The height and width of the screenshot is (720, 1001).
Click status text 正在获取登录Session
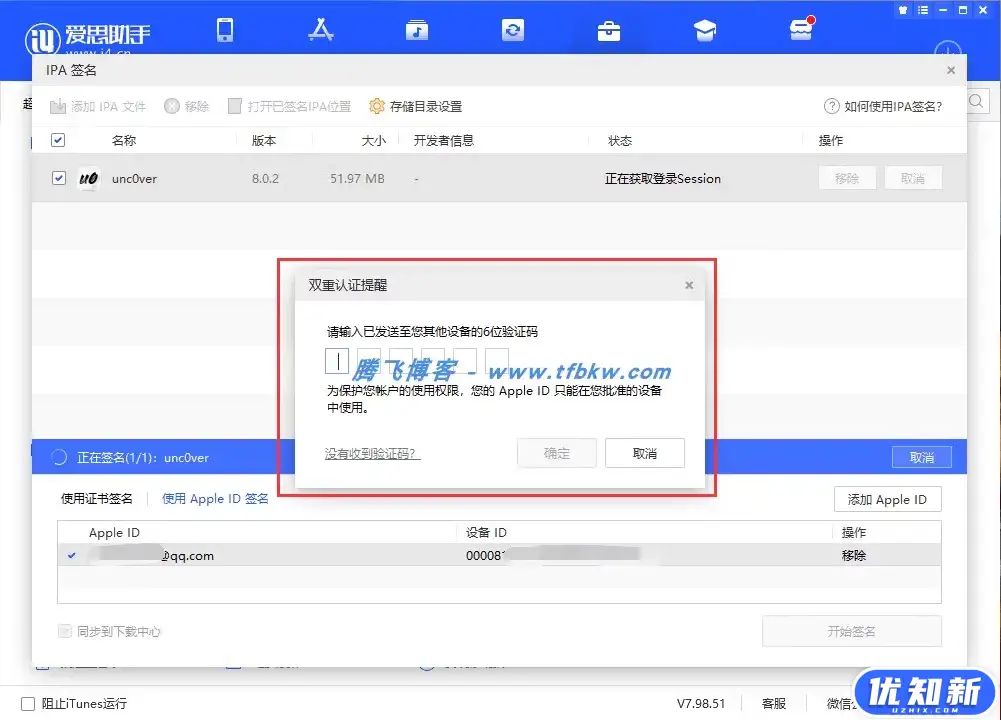click(663, 179)
